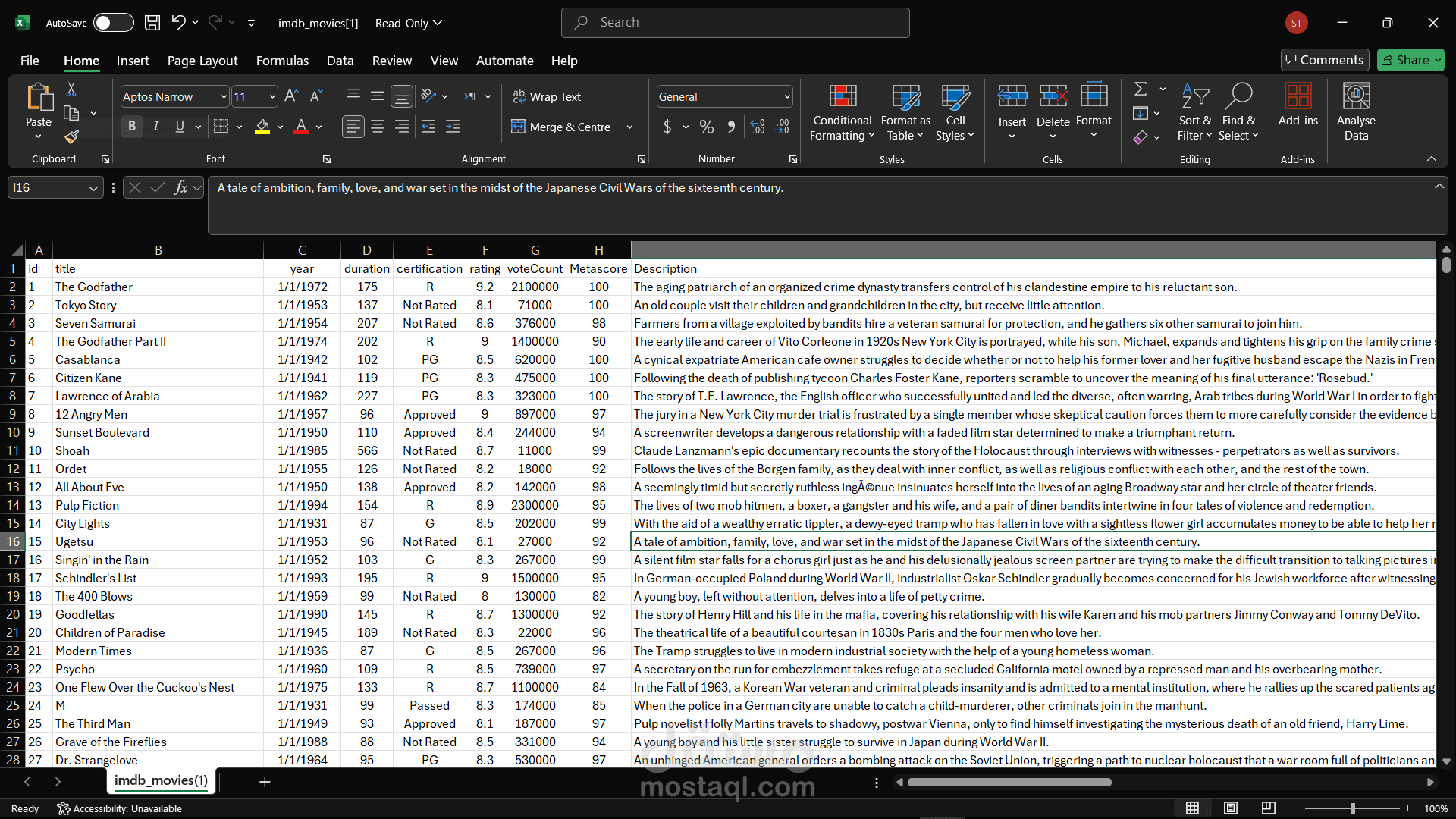Enable AutoSave
Screen dimensions: 1456x819
pos(112,22)
